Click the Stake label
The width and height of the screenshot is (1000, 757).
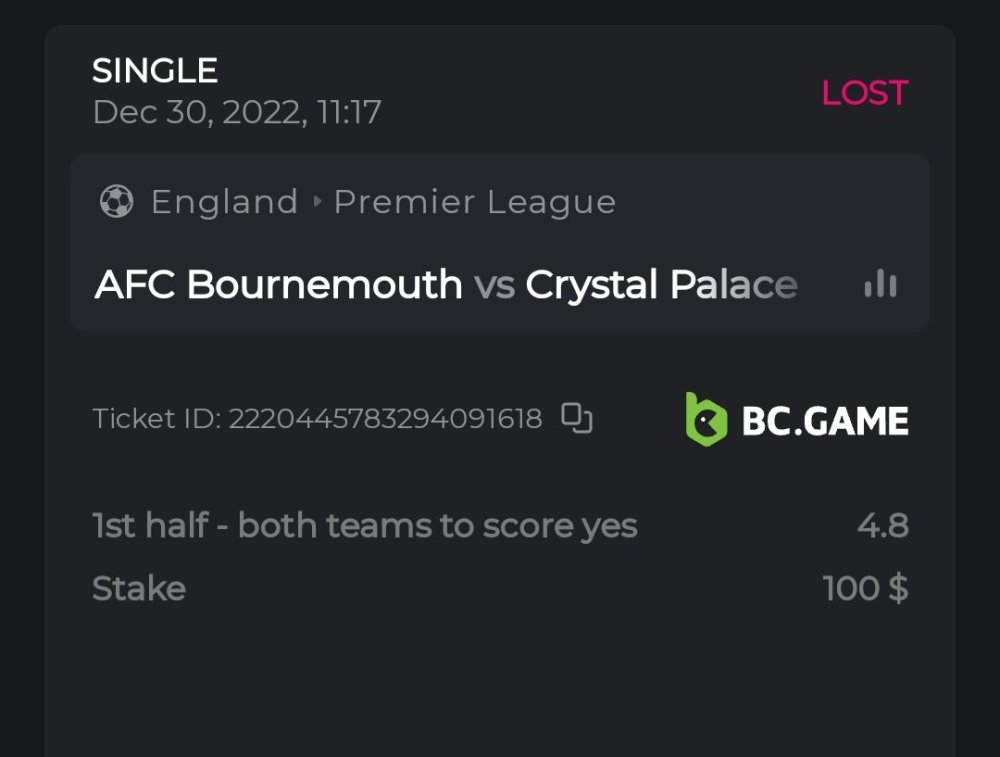138,588
